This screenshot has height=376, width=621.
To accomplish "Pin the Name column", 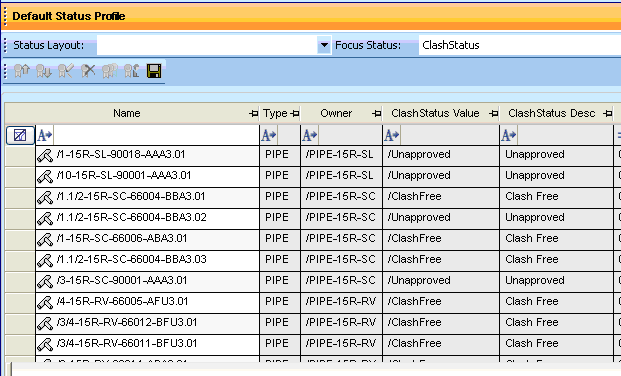I will tap(253, 114).
